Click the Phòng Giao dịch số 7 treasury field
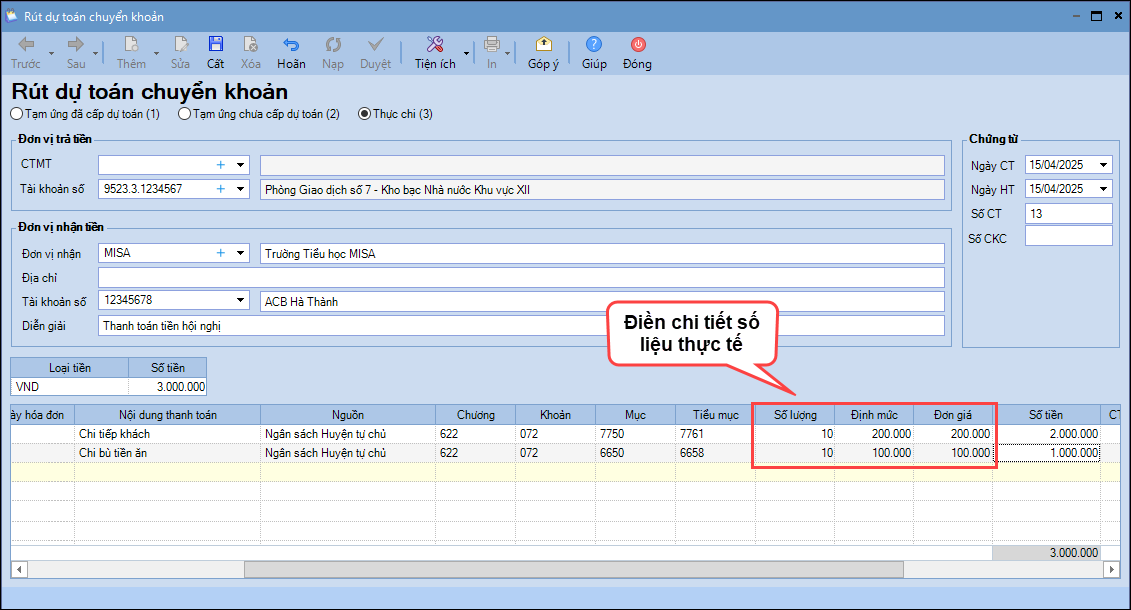 602,190
